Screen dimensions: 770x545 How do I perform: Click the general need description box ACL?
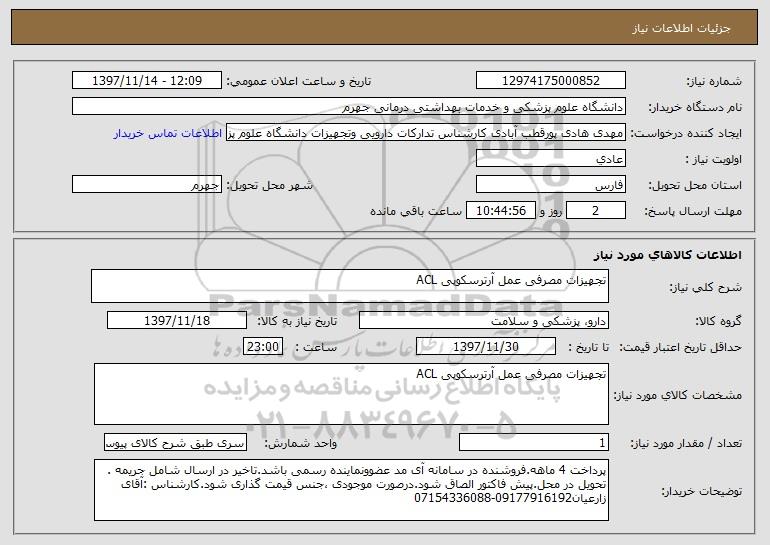pyautogui.click(x=350, y=286)
